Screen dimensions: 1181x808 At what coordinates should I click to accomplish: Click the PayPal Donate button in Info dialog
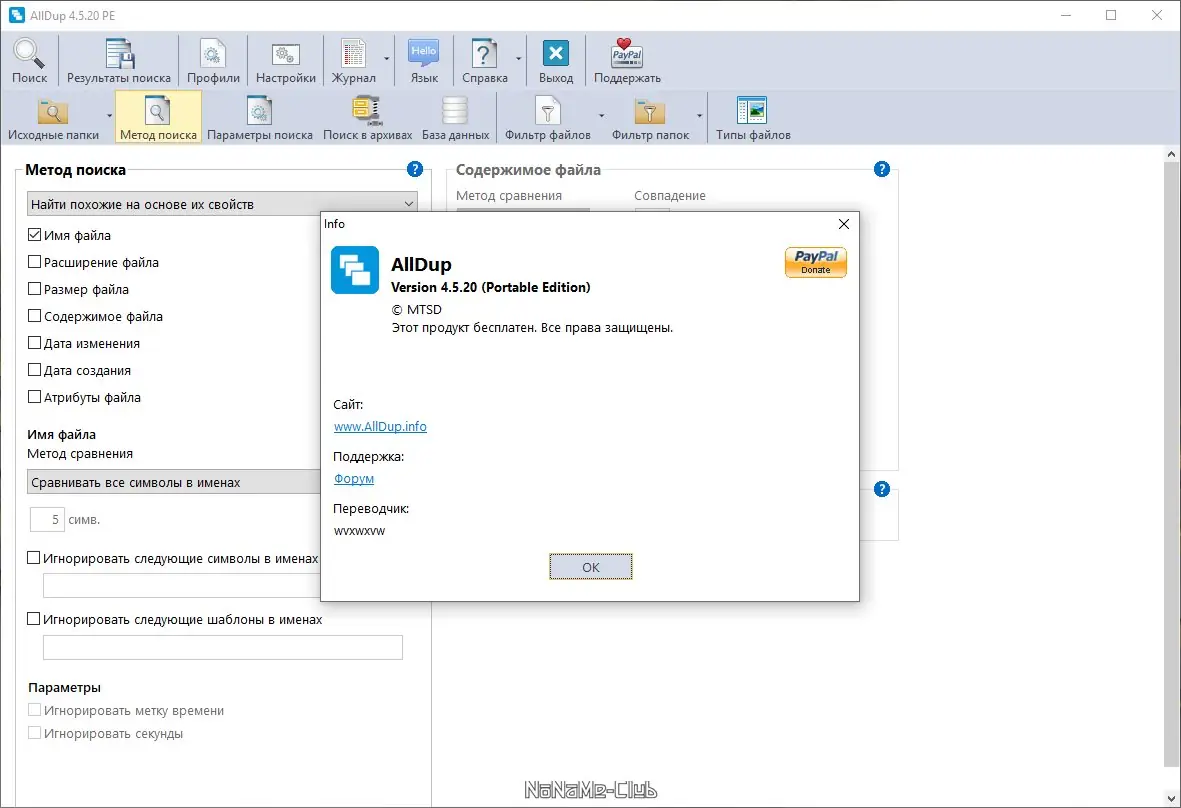pyautogui.click(x=816, y=262)
